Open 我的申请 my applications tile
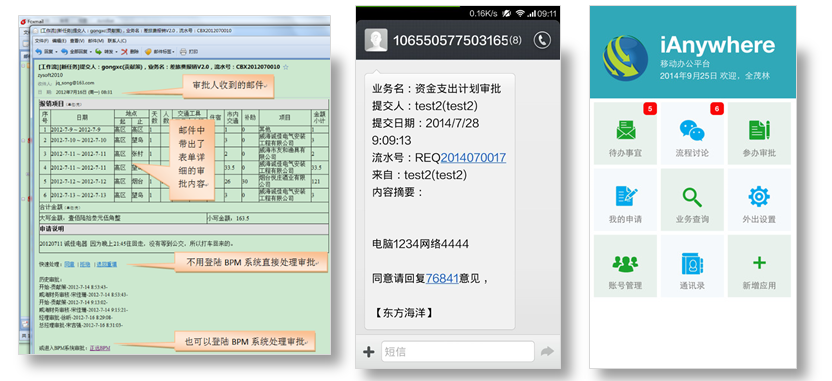The height and width of the screenshot is (381, 832). coord(625,200)
